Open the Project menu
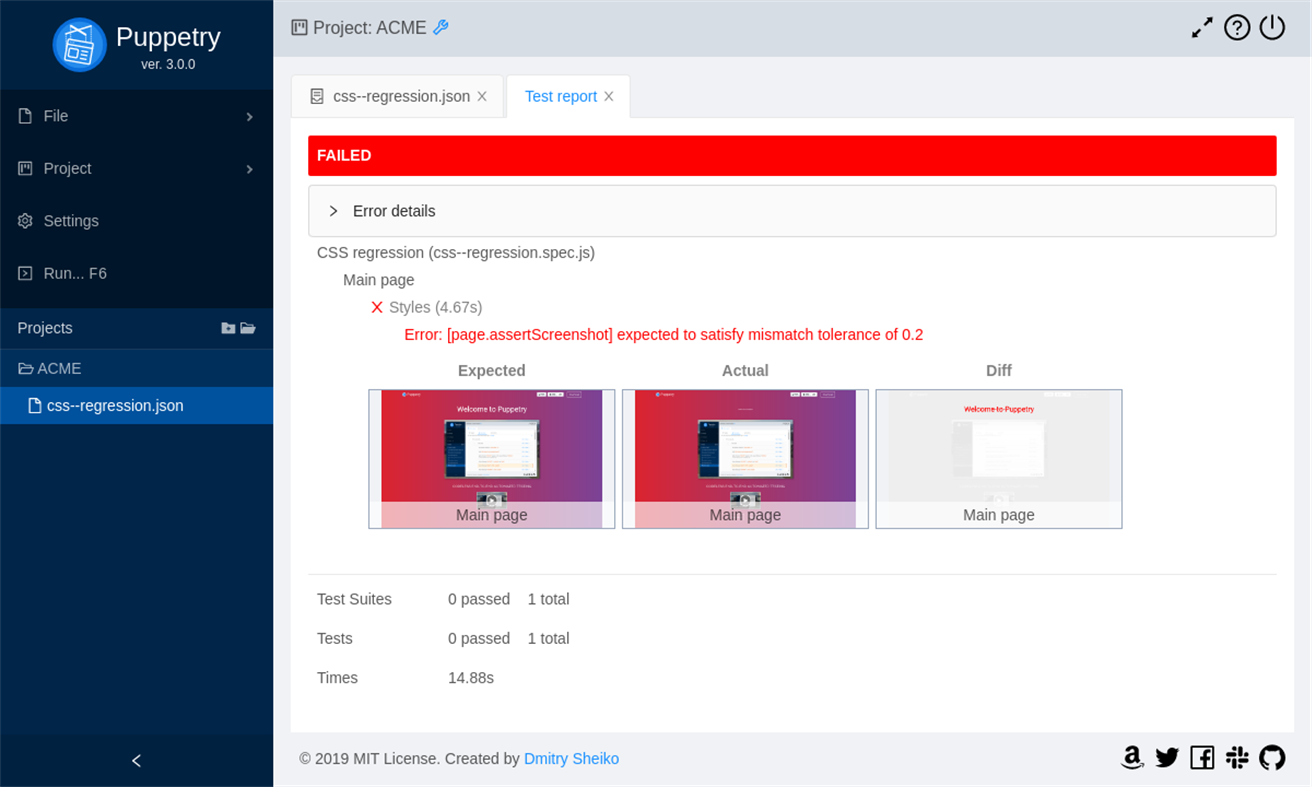Viewport: 1312px width, 787px height. (136, 168)
